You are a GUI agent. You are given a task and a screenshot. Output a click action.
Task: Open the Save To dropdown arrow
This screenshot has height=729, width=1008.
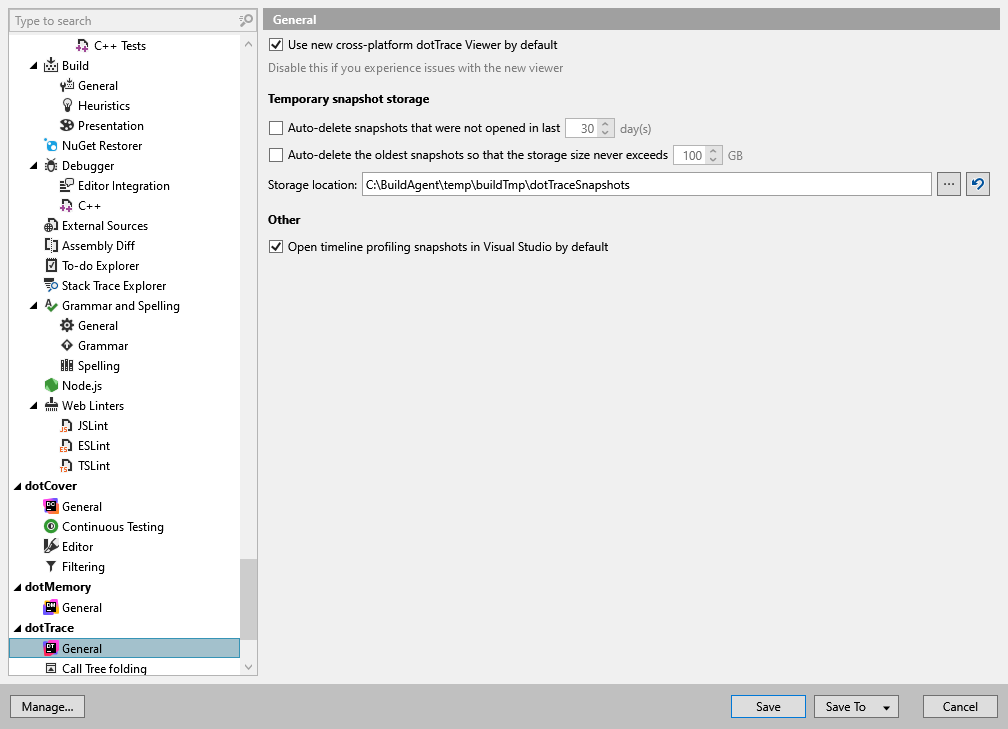[x=886, y=707]
